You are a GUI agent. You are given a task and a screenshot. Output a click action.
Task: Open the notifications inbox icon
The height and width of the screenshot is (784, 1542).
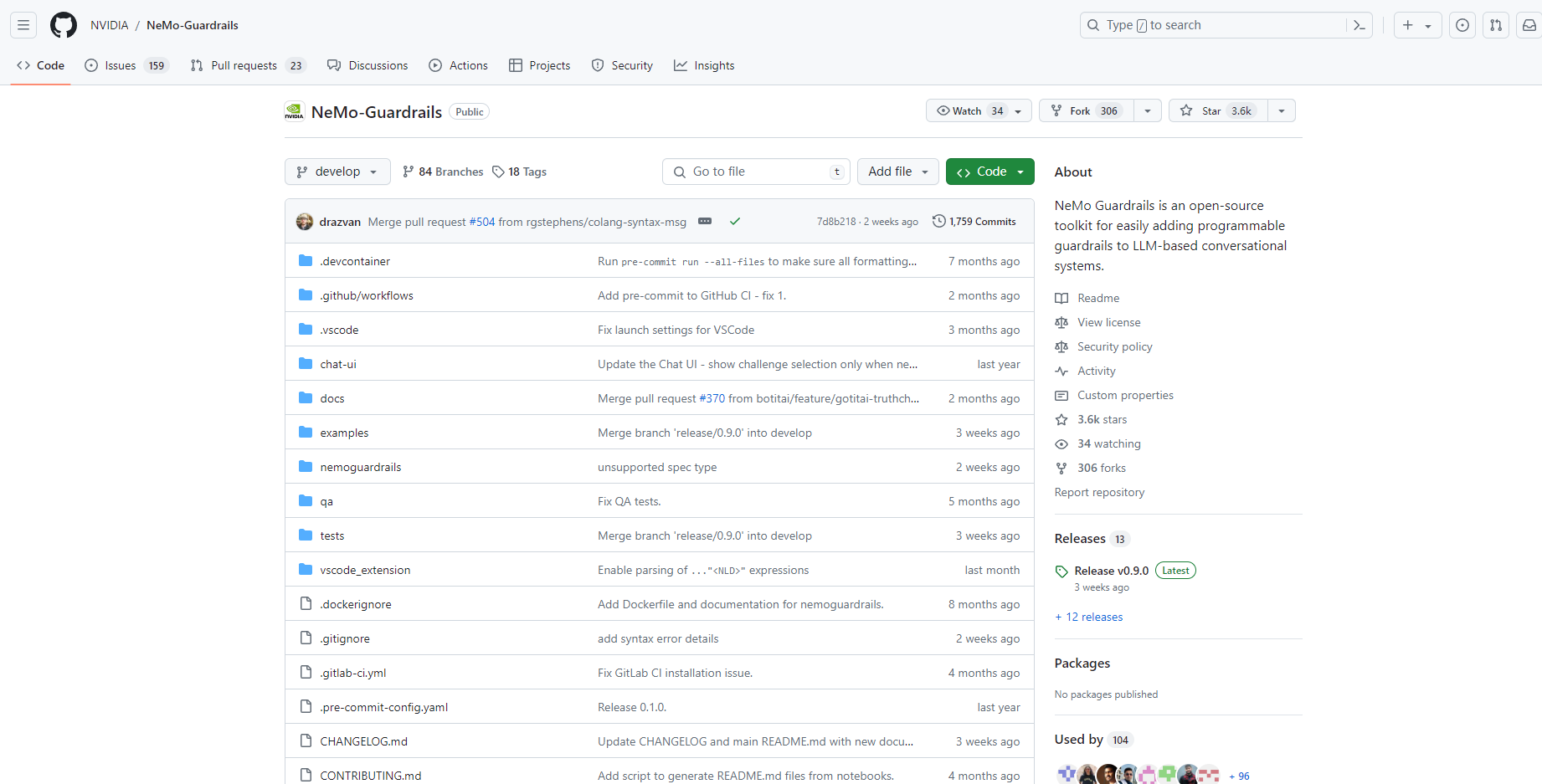1529,25
